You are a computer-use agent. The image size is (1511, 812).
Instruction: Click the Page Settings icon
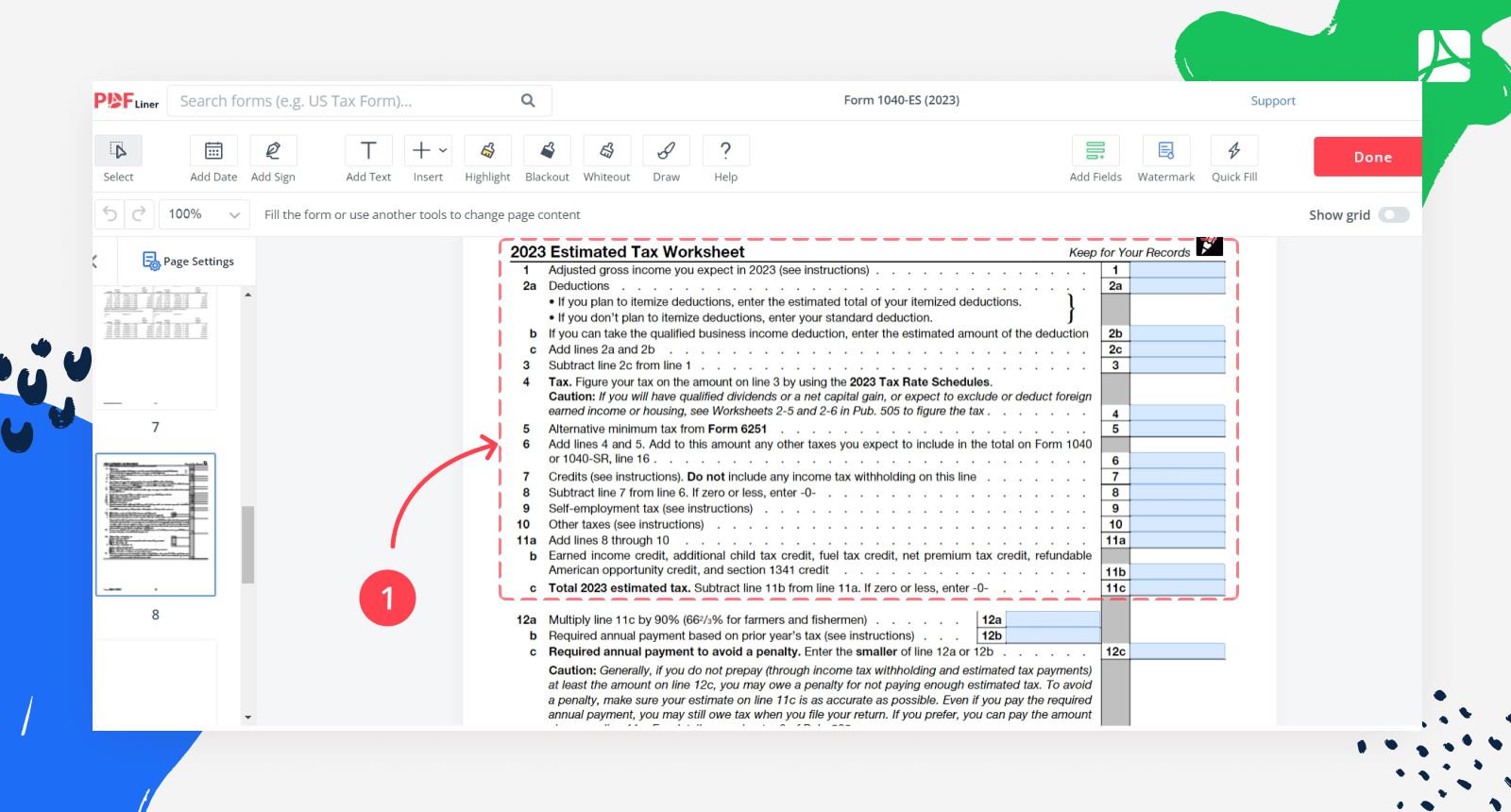click(x=150, y=261)
